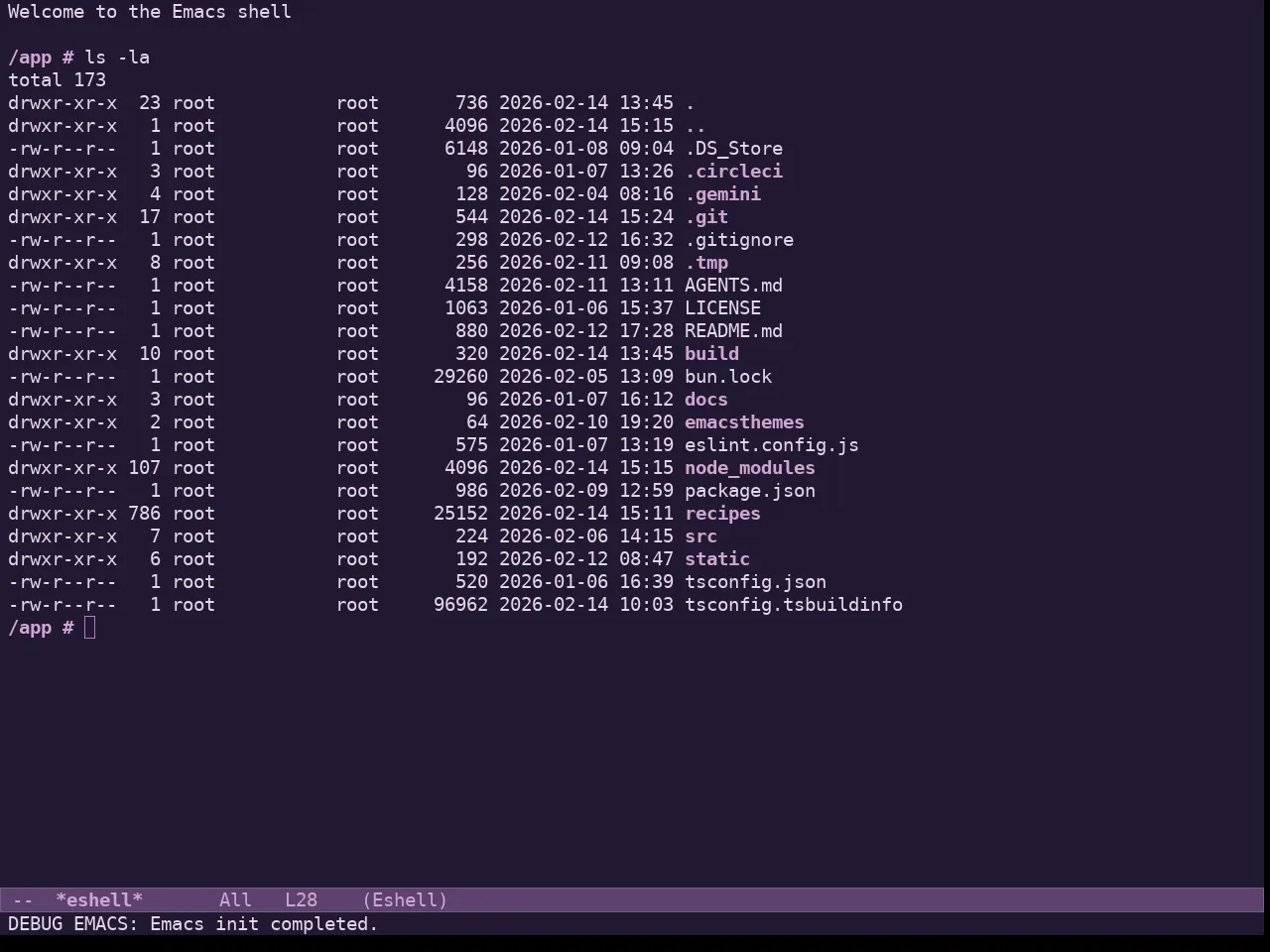
Task: Select the recipes directory name
Action: click(722, 514)
